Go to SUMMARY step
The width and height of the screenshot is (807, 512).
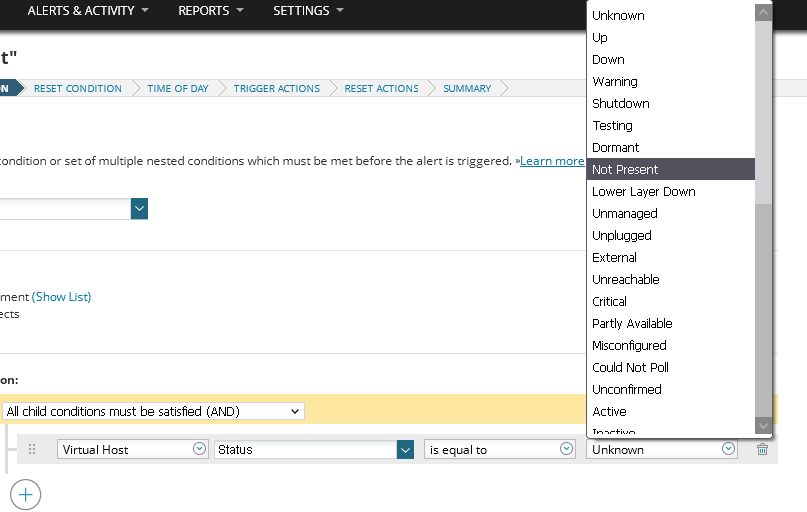467,89
